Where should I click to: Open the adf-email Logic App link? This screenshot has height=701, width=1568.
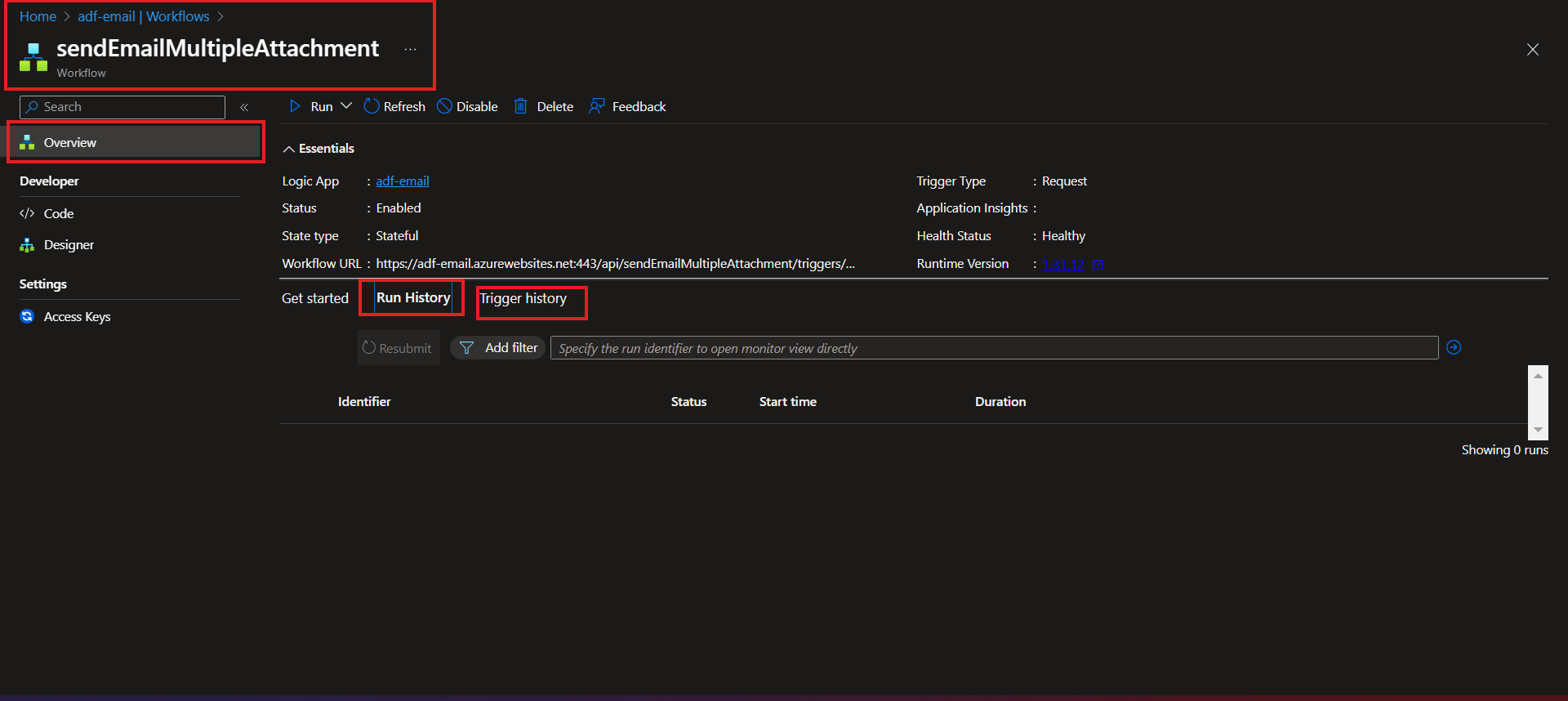403,181
